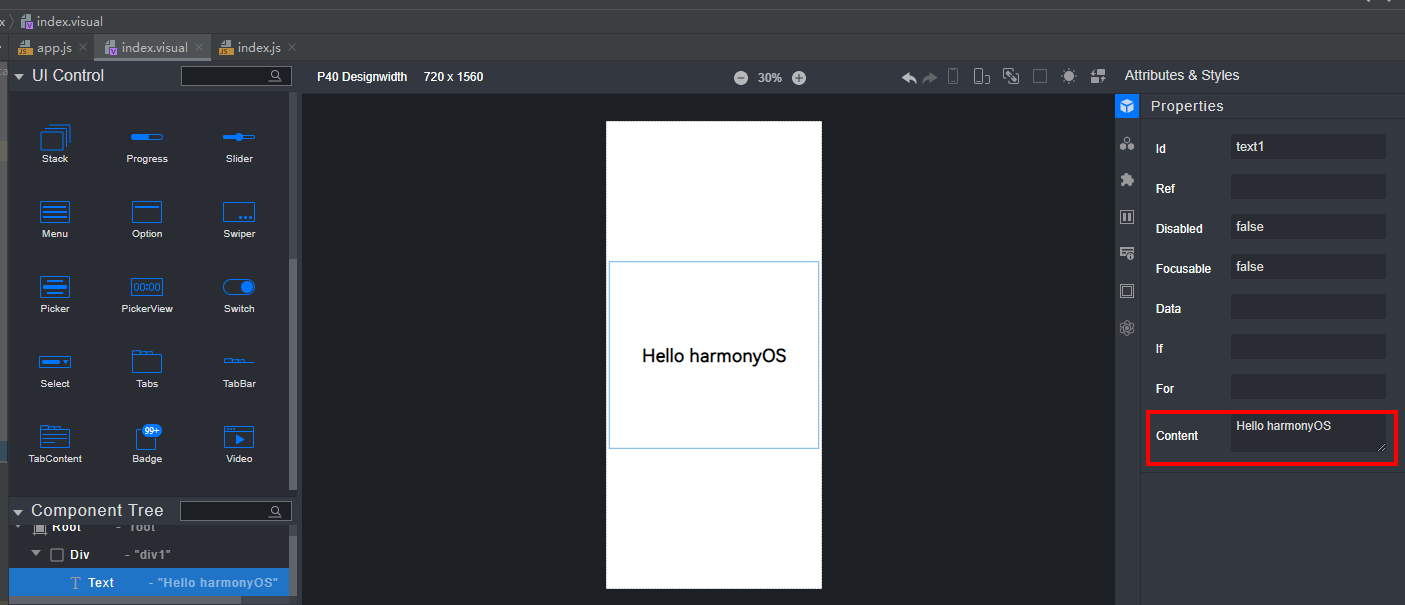The height and width of the screenshot is (605, 1405).
Task: Open the Properties cube tab
Action: [x=1127, y=106]
